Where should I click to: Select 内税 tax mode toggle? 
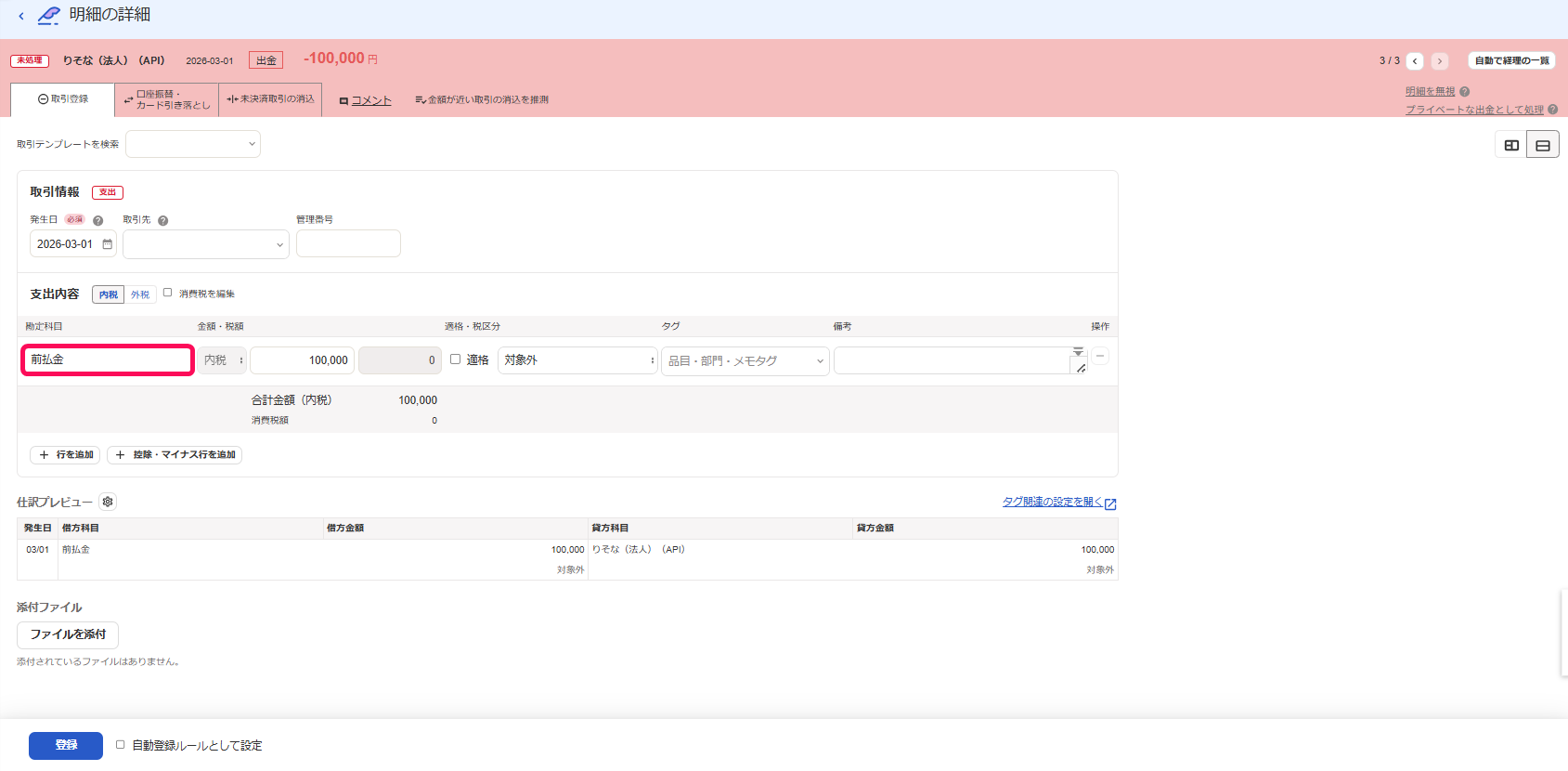point(109,294)
